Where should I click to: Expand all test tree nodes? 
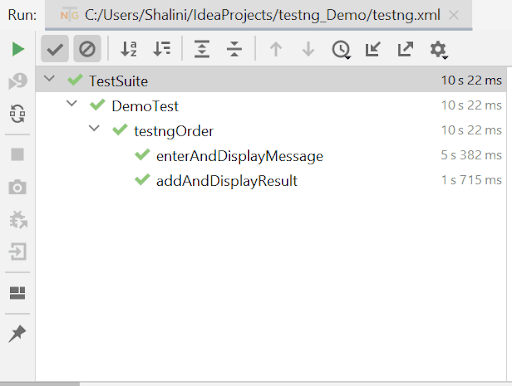pyautogui.click(x=202, y=49)
